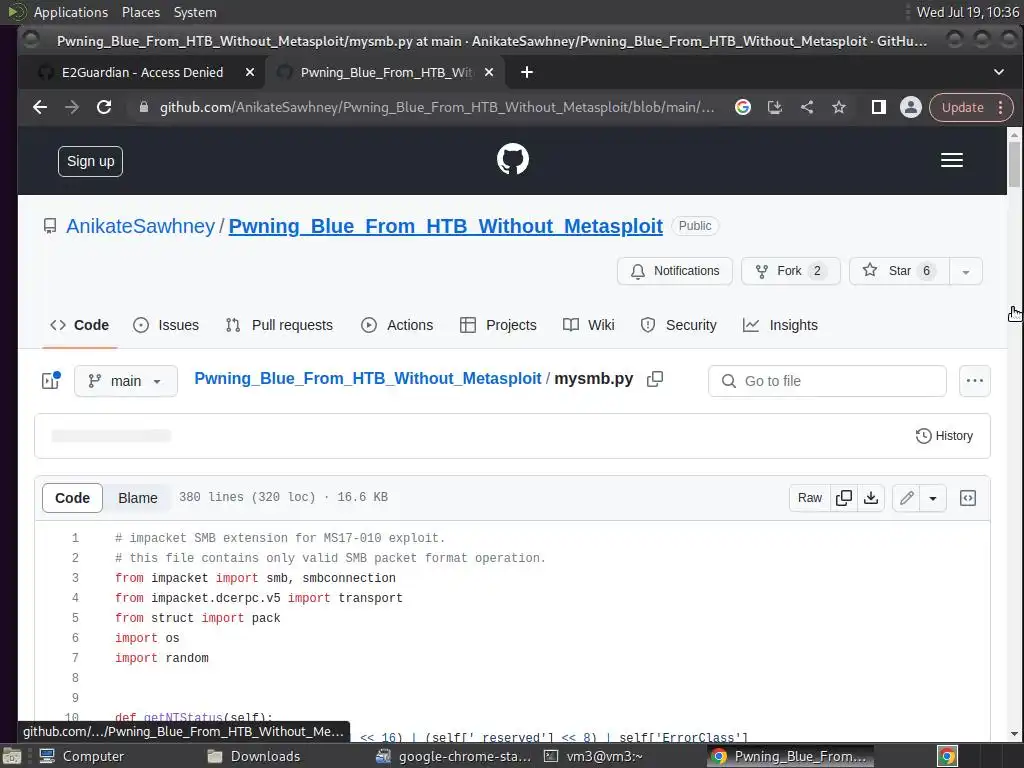Switch to Downloads window in taskbar
1024x768 pixels.
253,756
